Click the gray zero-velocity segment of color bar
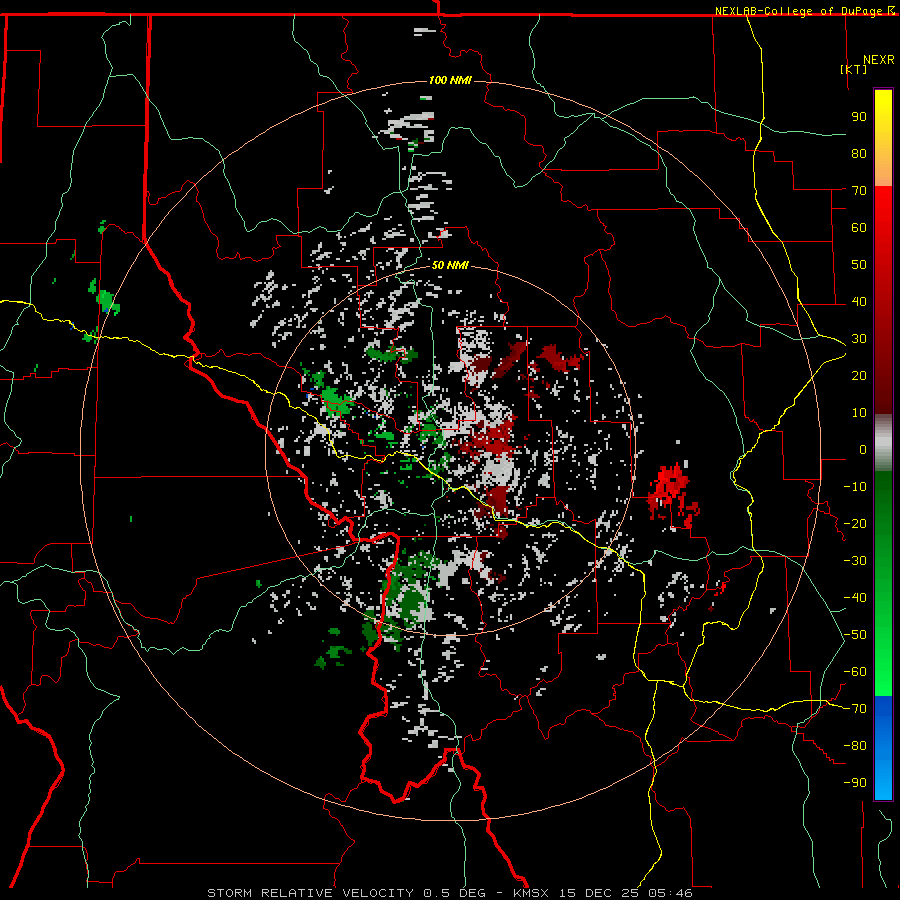 click(883, 443)
